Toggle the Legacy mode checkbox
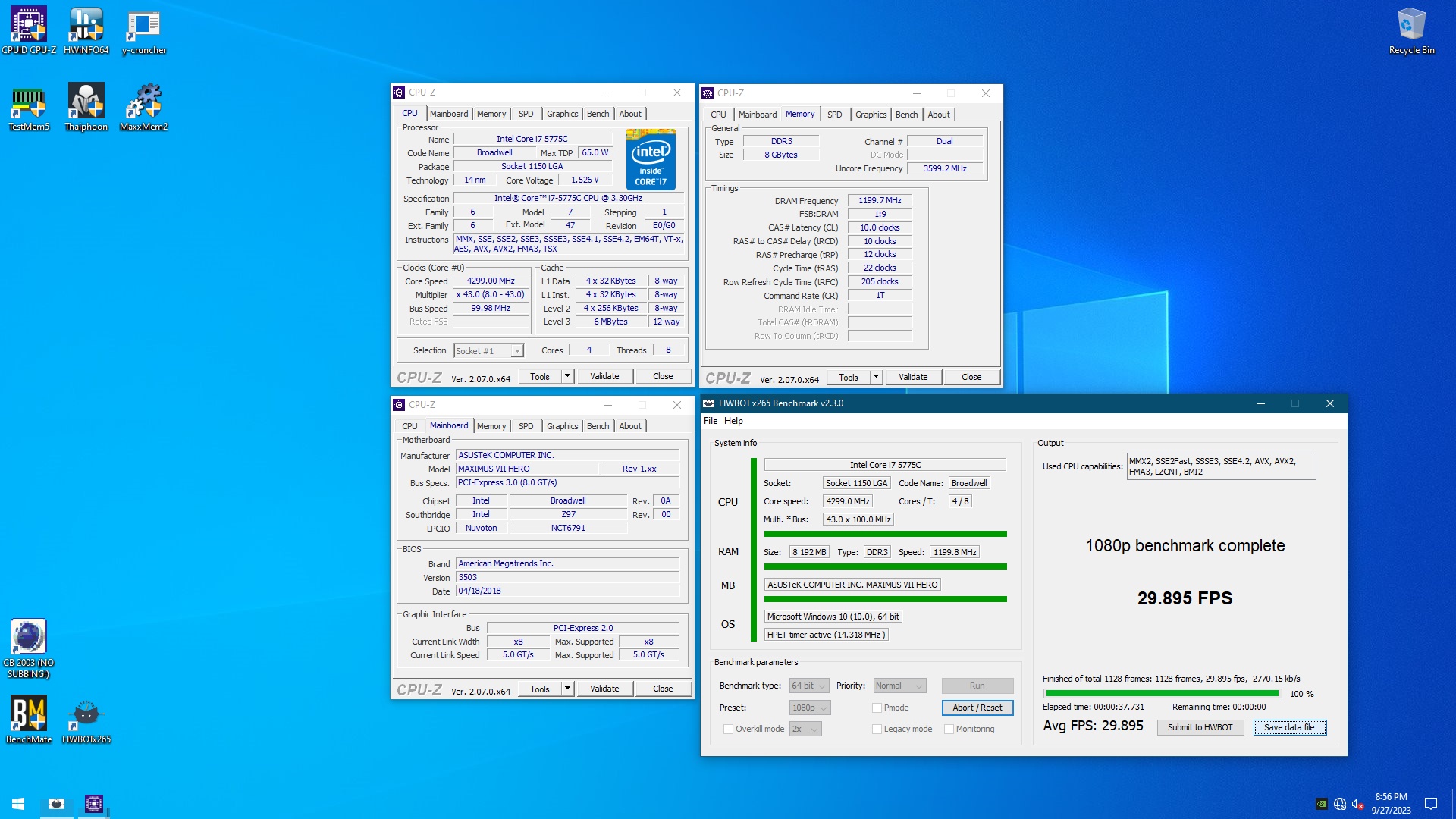The height and width of the screenshot is (819, 1456). pyautogui.click(x=877, y=729)
